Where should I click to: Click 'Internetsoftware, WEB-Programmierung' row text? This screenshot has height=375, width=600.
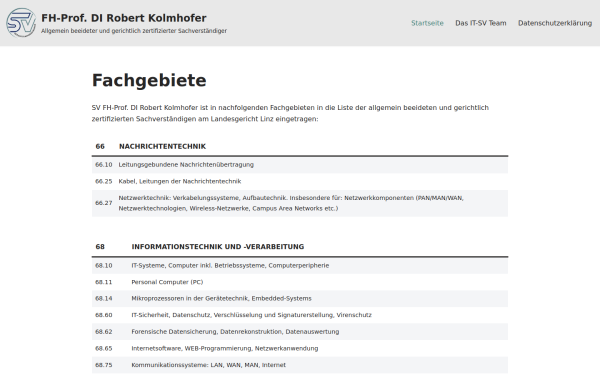pyautogui.click(x=225, y=348)
